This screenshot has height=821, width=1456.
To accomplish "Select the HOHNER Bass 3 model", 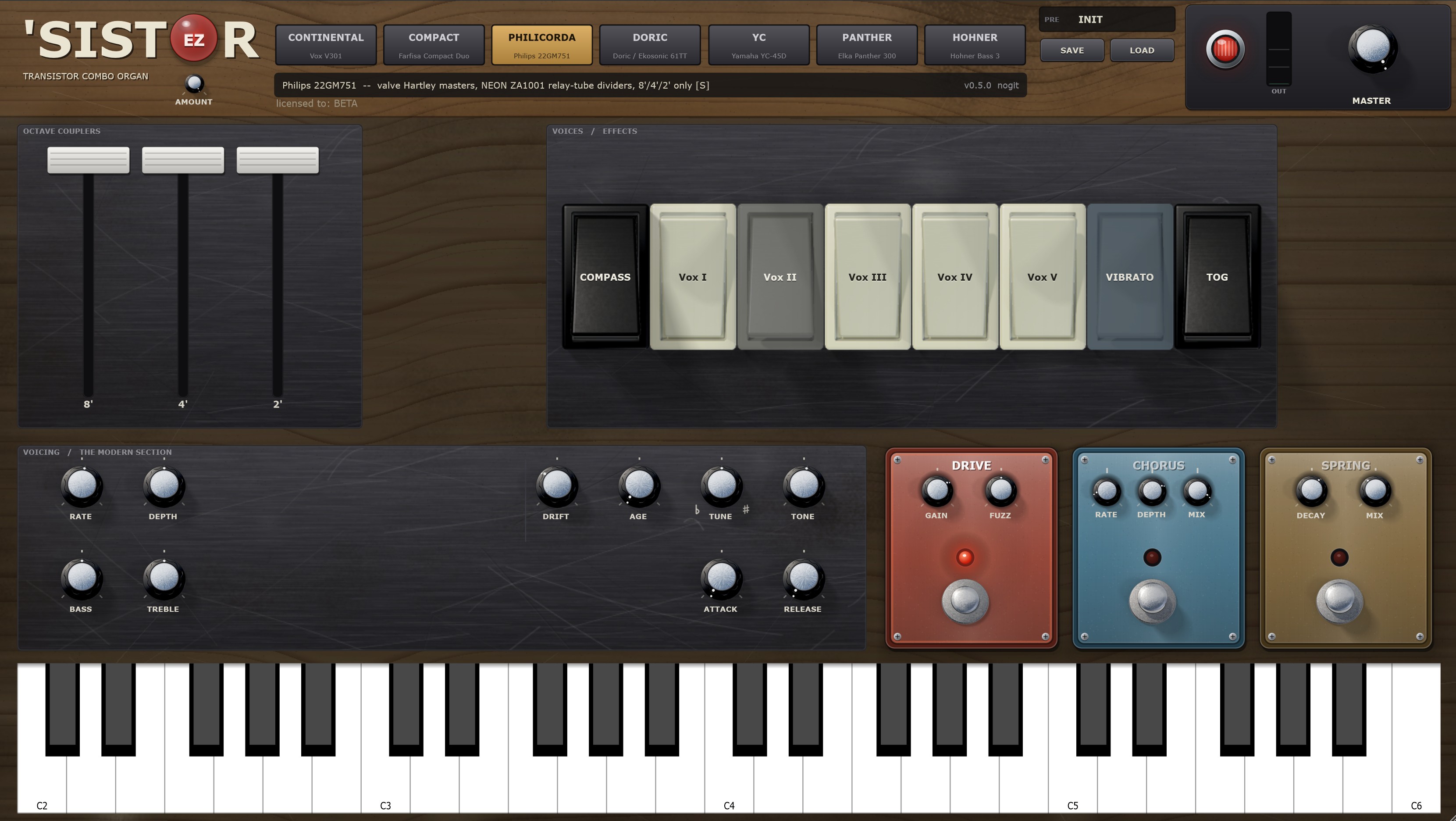I will pos(975,45).
